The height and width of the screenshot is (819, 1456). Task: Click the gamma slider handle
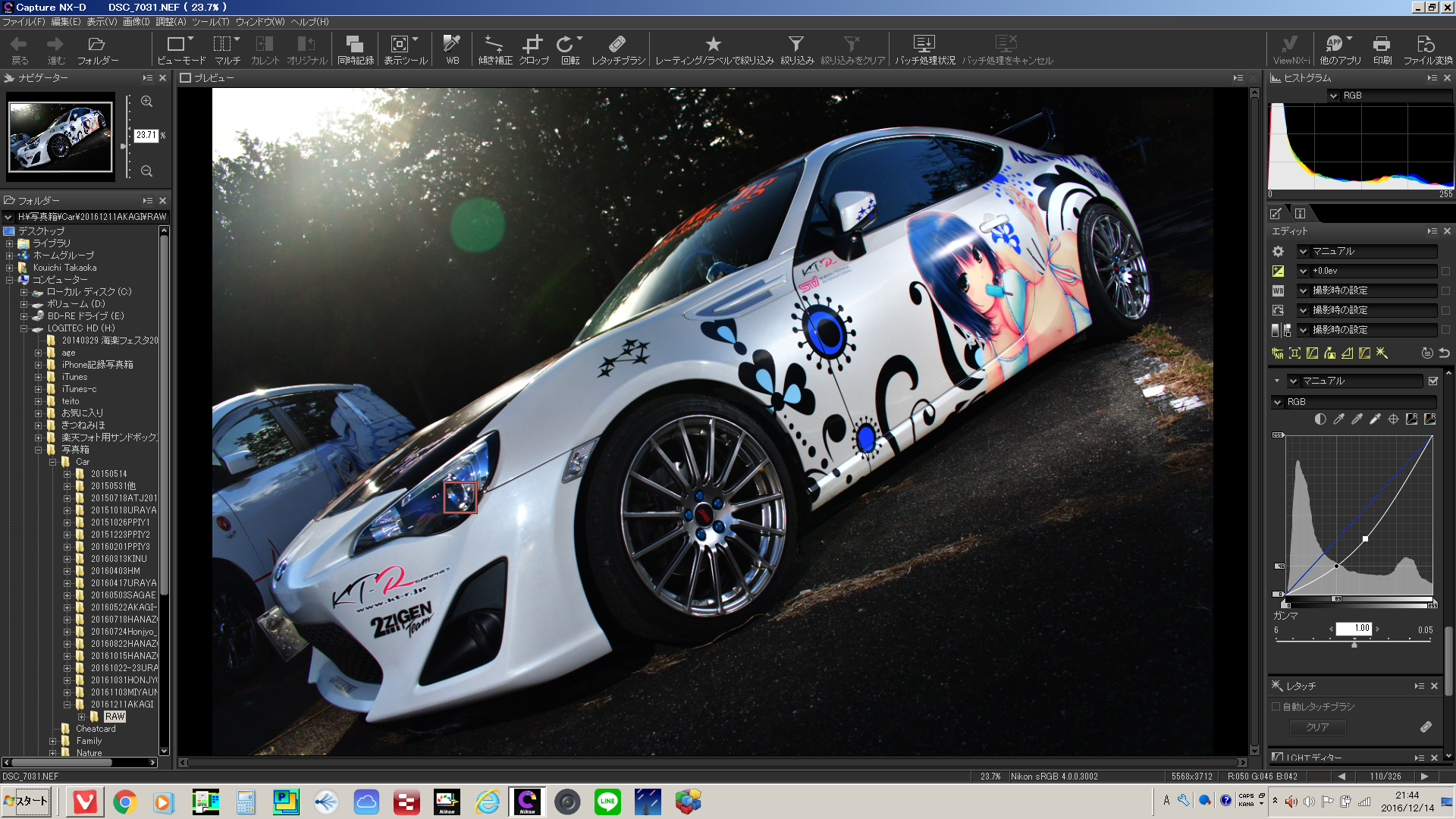click(x=1354, y=644)
